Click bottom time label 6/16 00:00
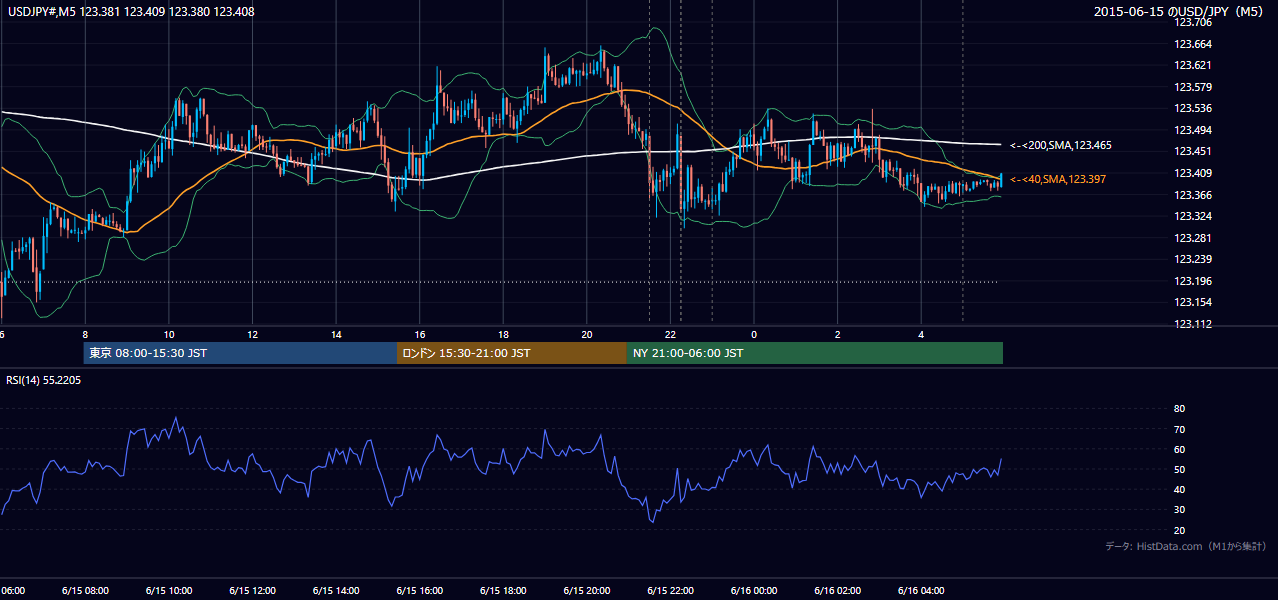The height and width of the screenshot is (600, 1278). [x=754, y=591]
